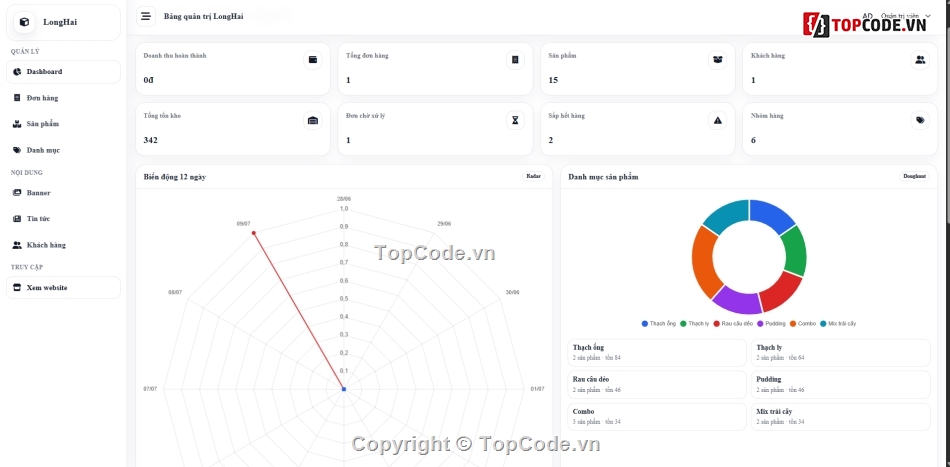Open the Dashboard menu item
950x467 pixels.
[64, 71]
